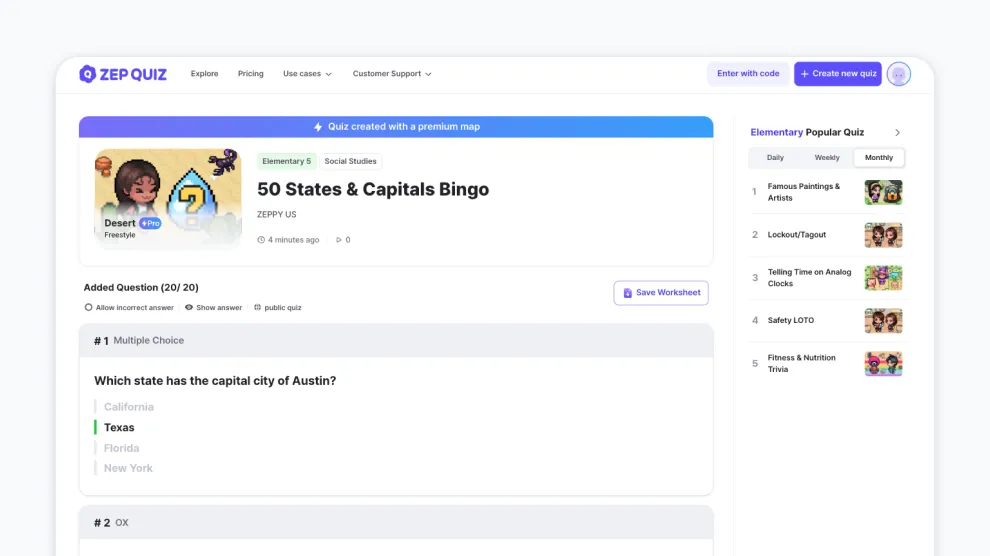Click the play count icon
The height and width of the screenshot is (556, 990).
(339, 240)
